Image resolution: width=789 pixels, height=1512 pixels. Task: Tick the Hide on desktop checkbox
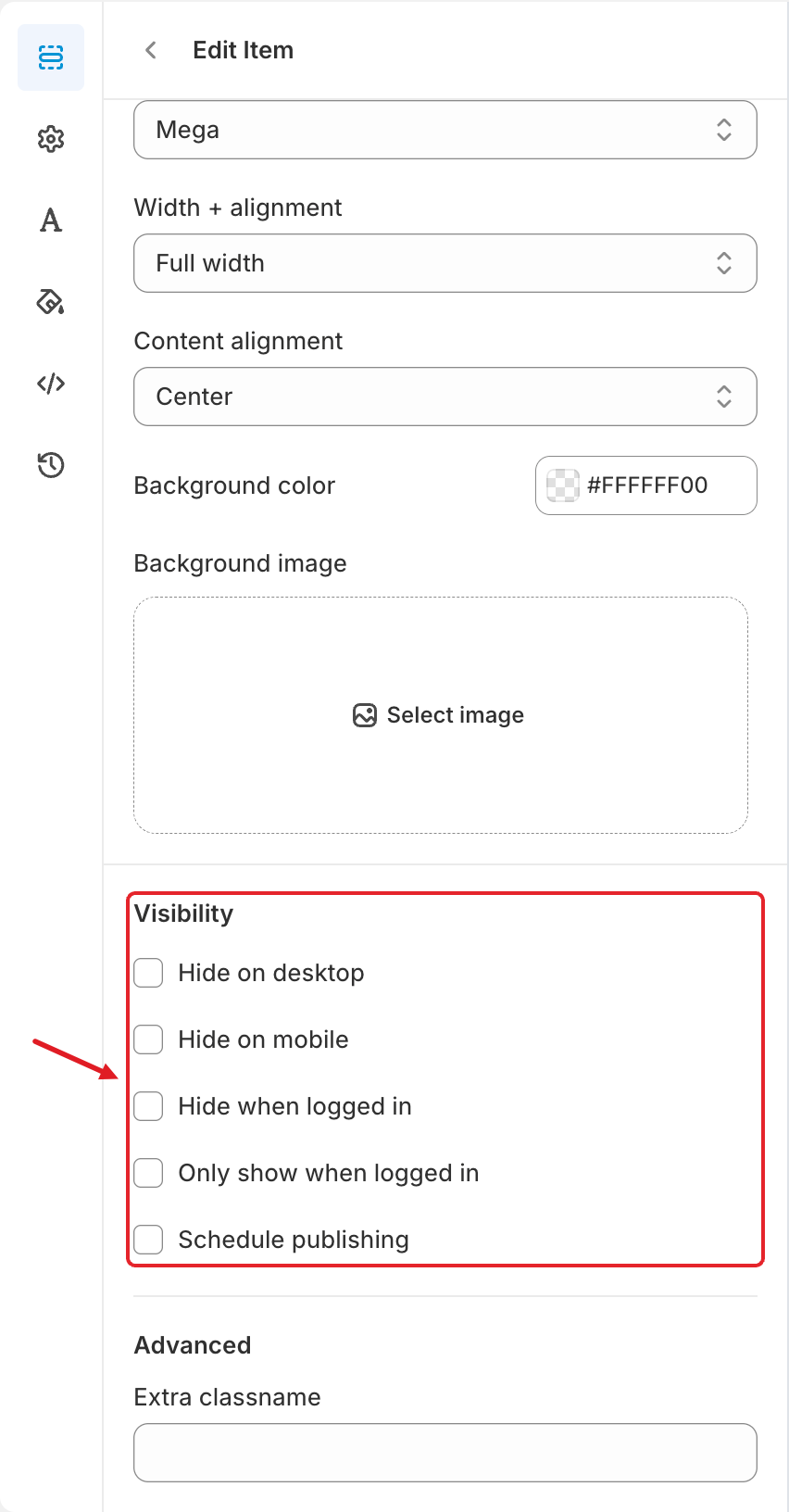point(148,973)
